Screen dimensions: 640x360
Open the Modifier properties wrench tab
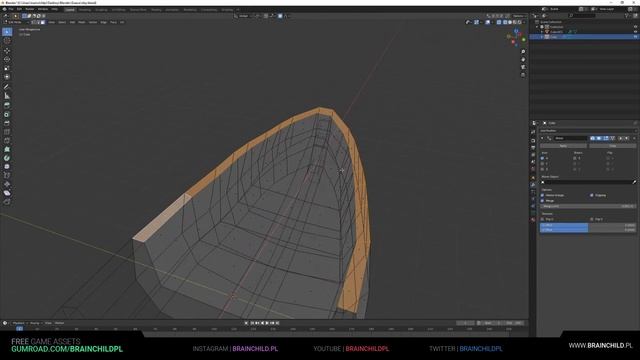tap(533, 184)
